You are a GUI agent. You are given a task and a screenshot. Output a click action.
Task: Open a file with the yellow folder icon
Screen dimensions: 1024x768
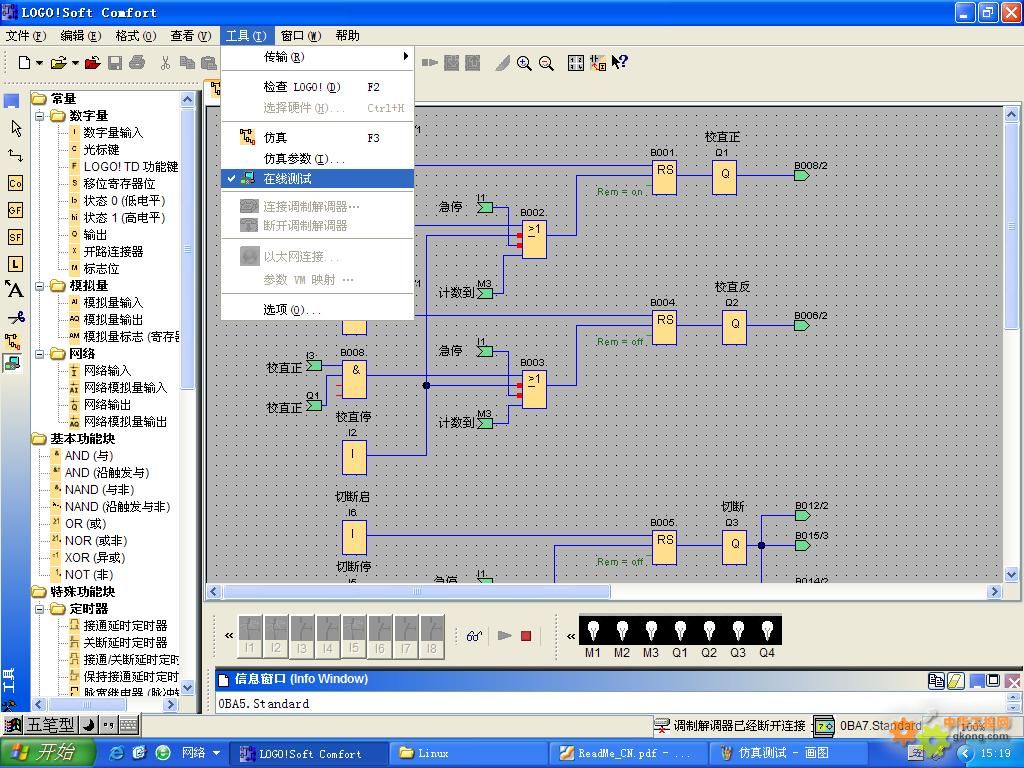pos(59,63)
